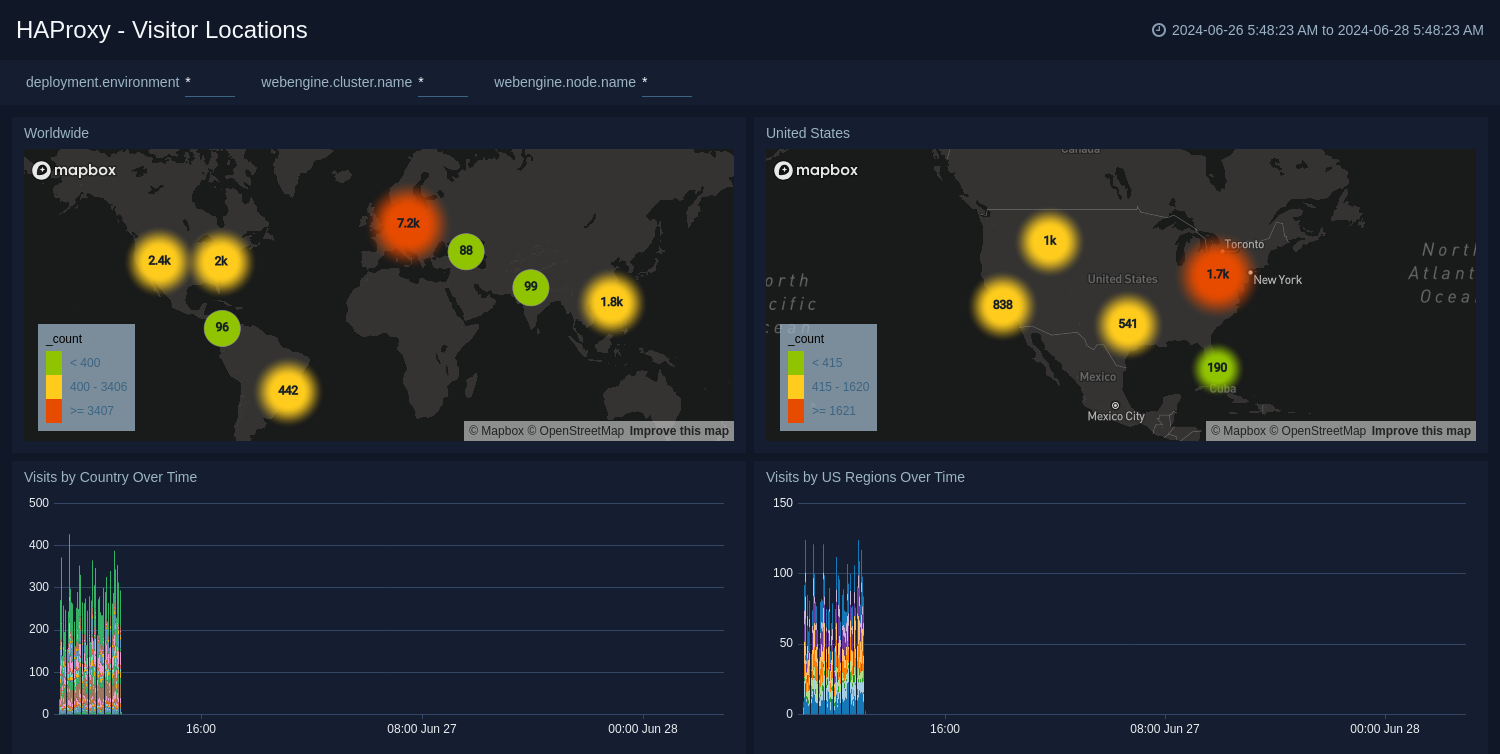Click the yellow '400 - 3406' legend swatch

[54, 387]
